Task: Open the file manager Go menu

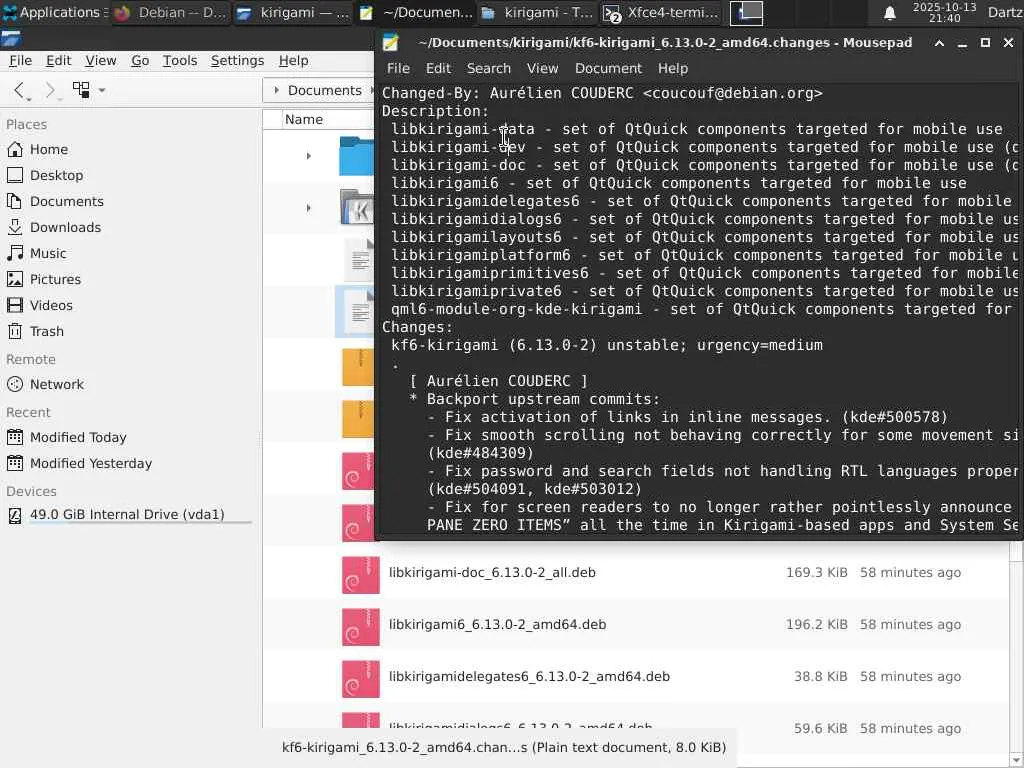Action: pyautogui.click(x=140, y=61)
